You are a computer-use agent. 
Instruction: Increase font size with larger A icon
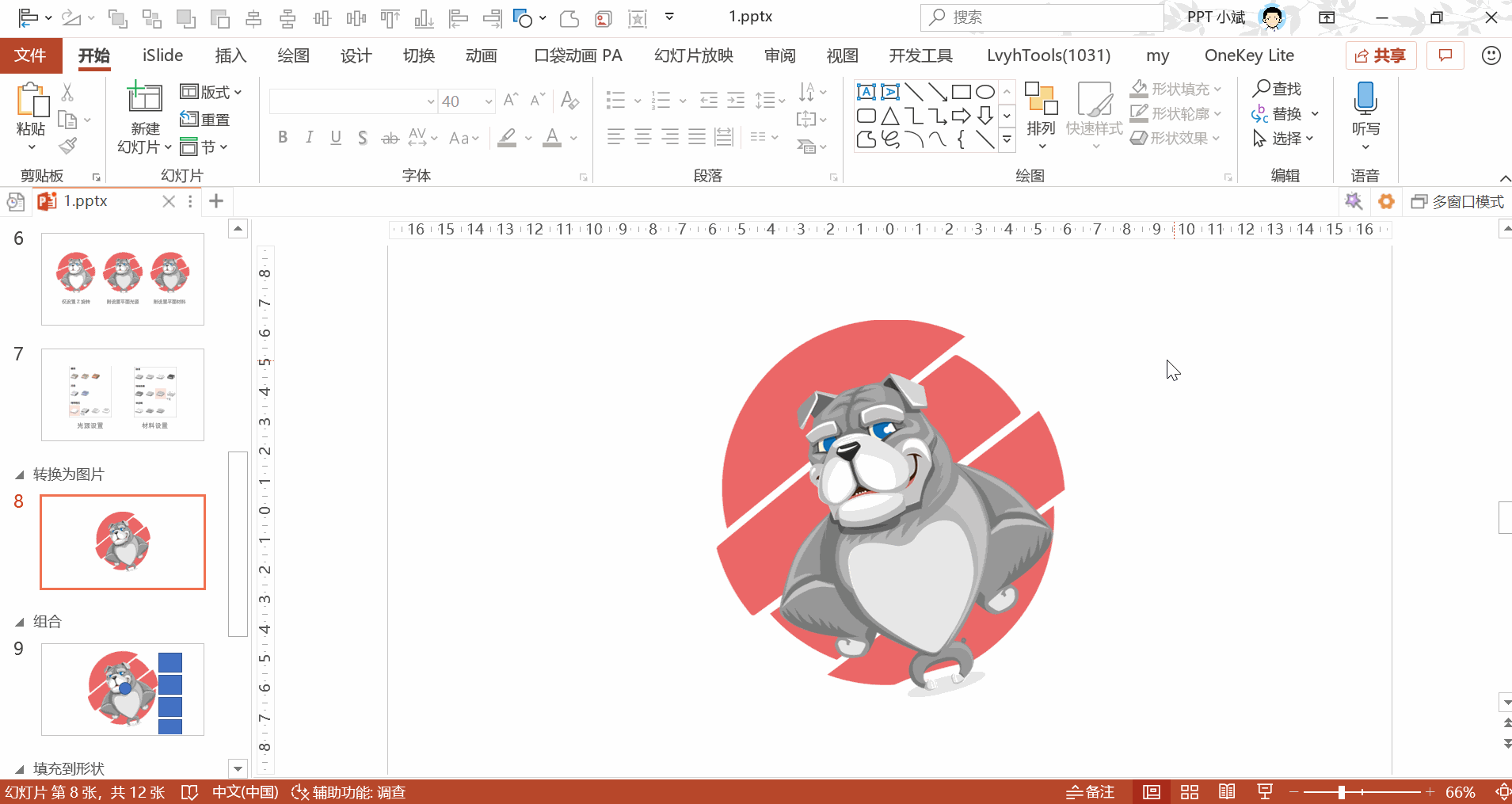pos(511,100)
